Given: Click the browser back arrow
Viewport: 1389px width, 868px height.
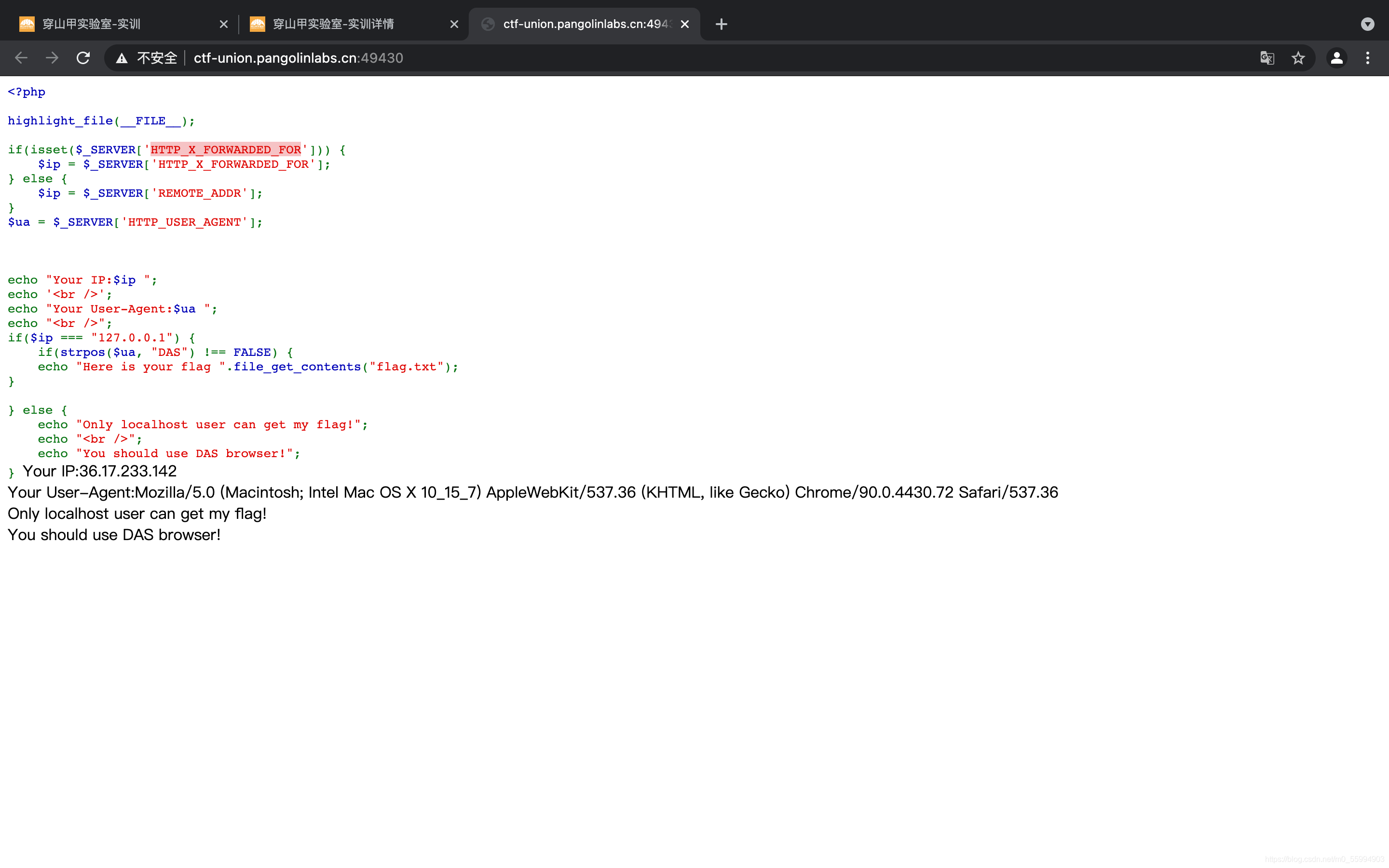Looking at the screenshot, I should pyautogui.click(x=21, y=58).
